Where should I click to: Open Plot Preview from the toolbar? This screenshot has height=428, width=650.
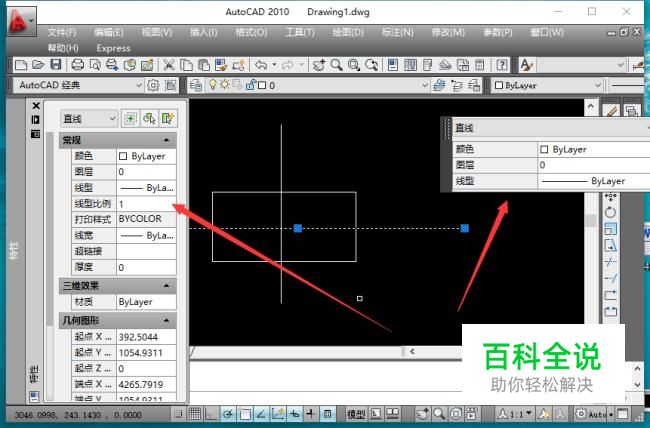[95, 65]
